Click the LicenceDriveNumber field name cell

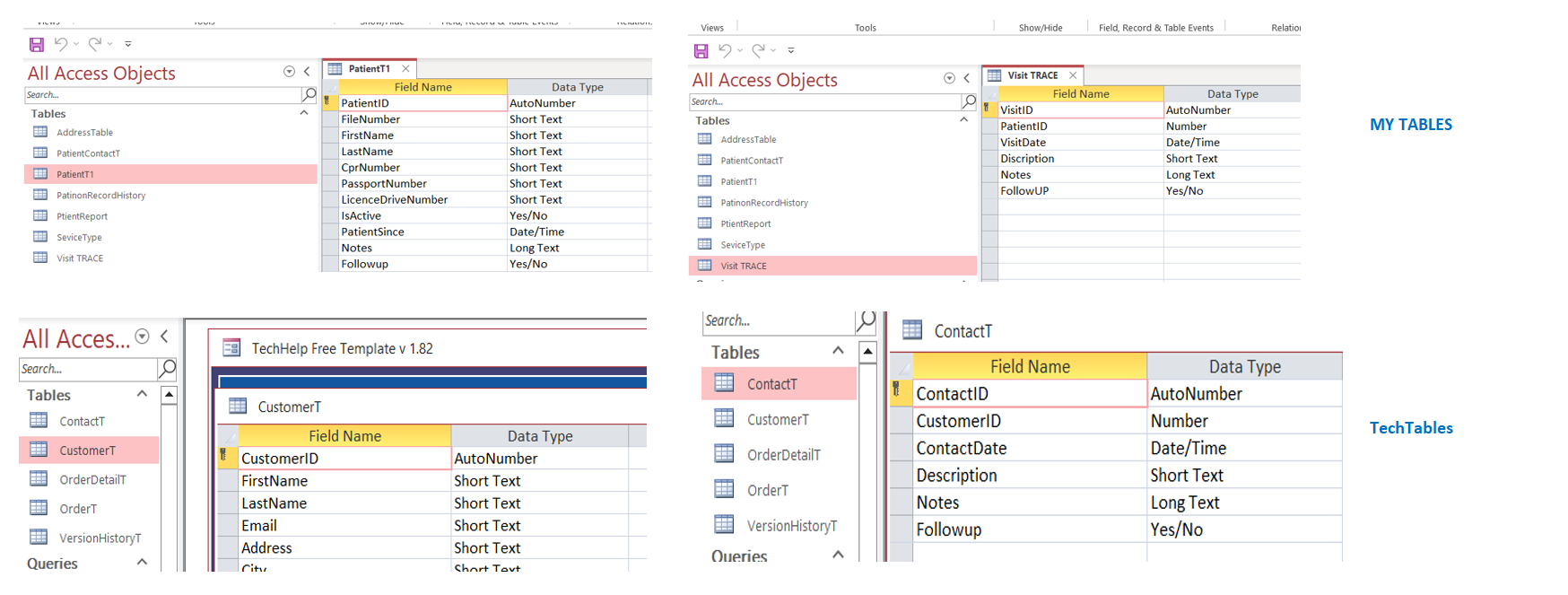click(x=422, y=199)
